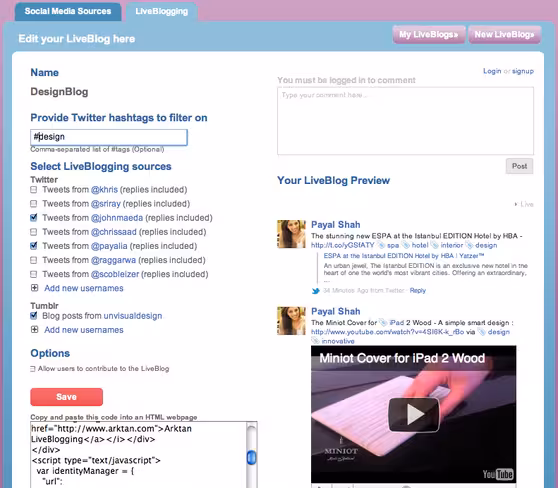Uncheck Blog posts from unvisualdesign
Image resolution: width=558 pixels, height=488 pixels.
tap(34, 315)
